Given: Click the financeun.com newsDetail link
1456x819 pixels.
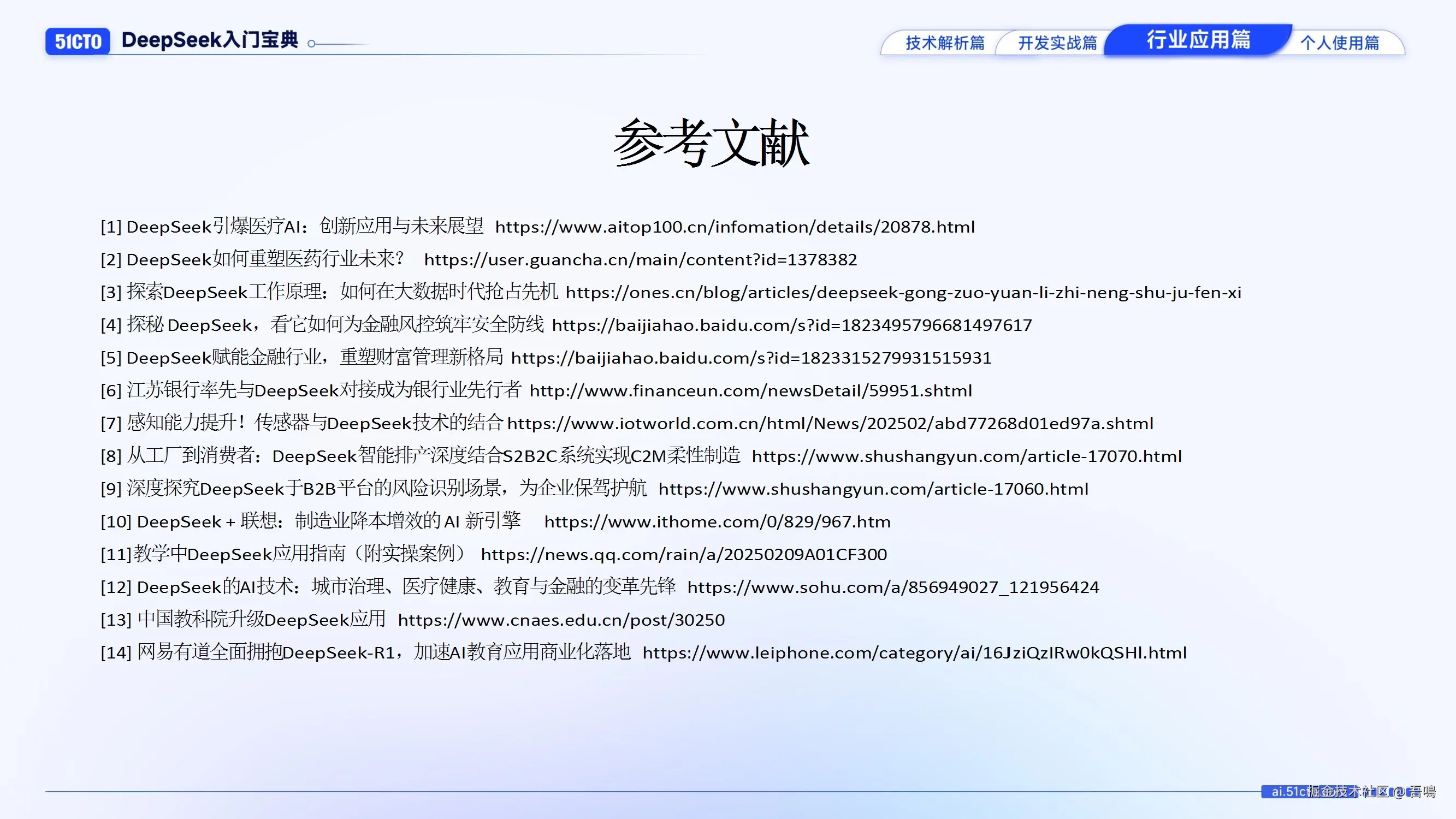Looking at the screenshot, I should [x=750, y=391].
